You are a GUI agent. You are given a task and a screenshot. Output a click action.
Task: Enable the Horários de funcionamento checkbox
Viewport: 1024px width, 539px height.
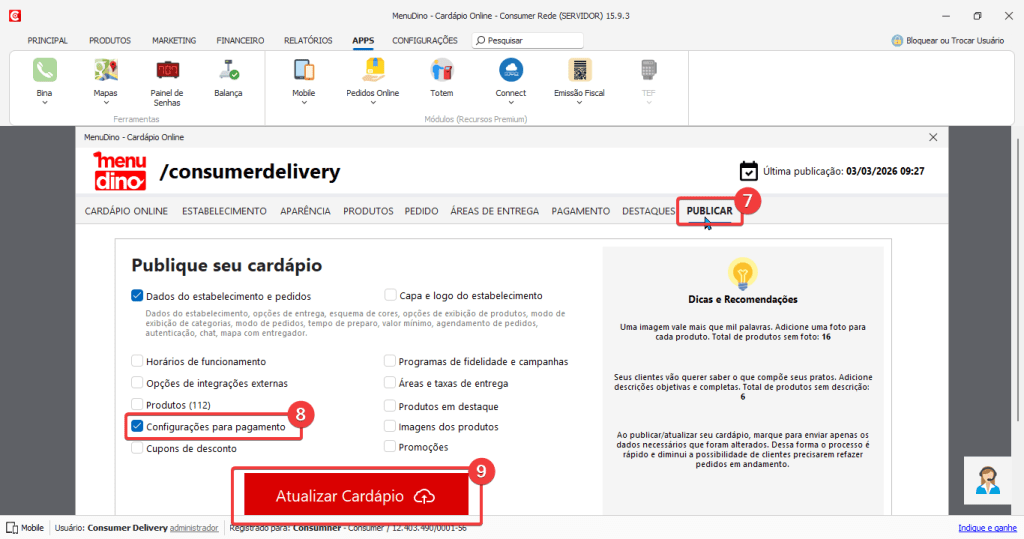pos(137,361)
